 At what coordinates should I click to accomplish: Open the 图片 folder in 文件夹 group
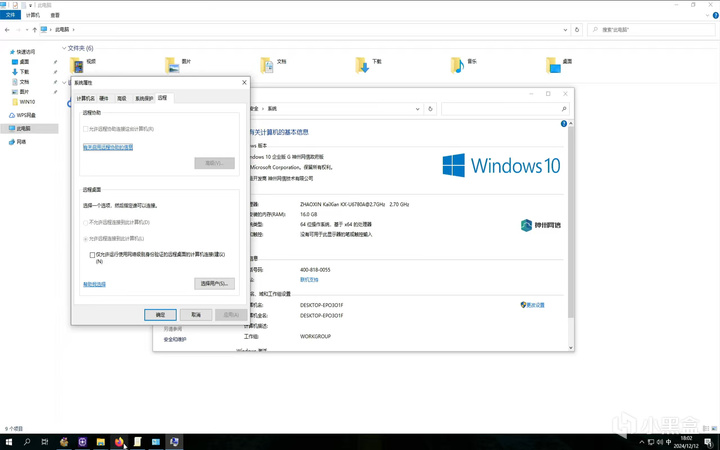pos(173,66)
